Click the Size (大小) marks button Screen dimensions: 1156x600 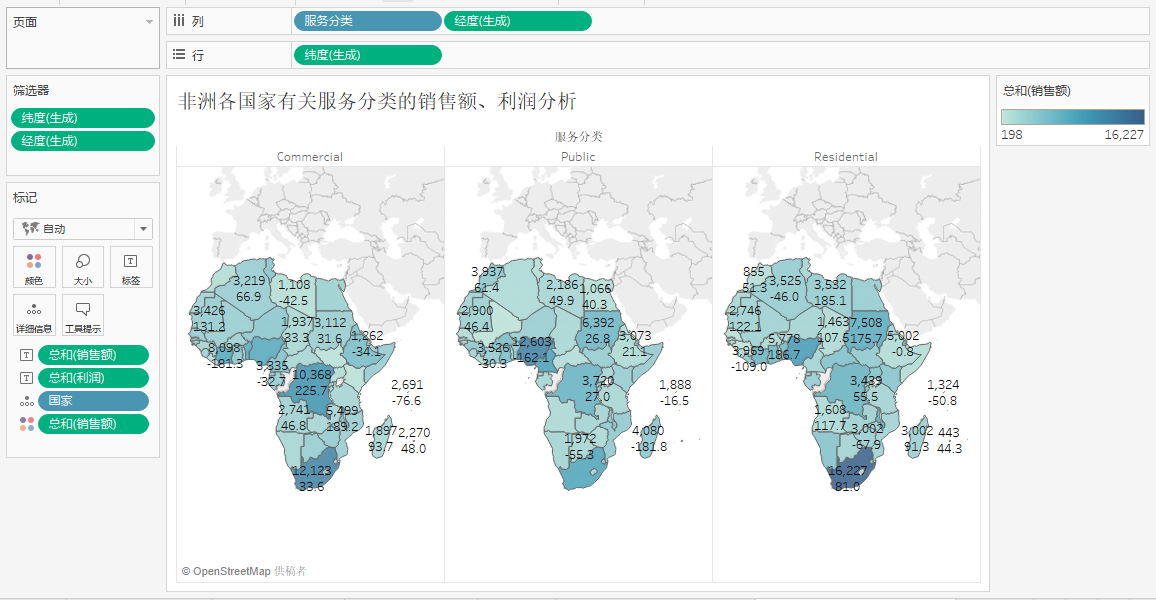point(83,267)
